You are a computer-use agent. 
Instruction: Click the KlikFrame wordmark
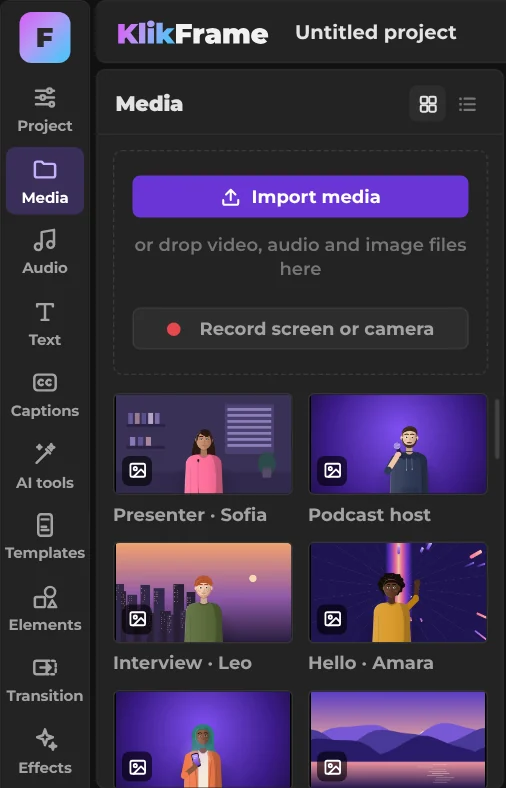[192, 34]
